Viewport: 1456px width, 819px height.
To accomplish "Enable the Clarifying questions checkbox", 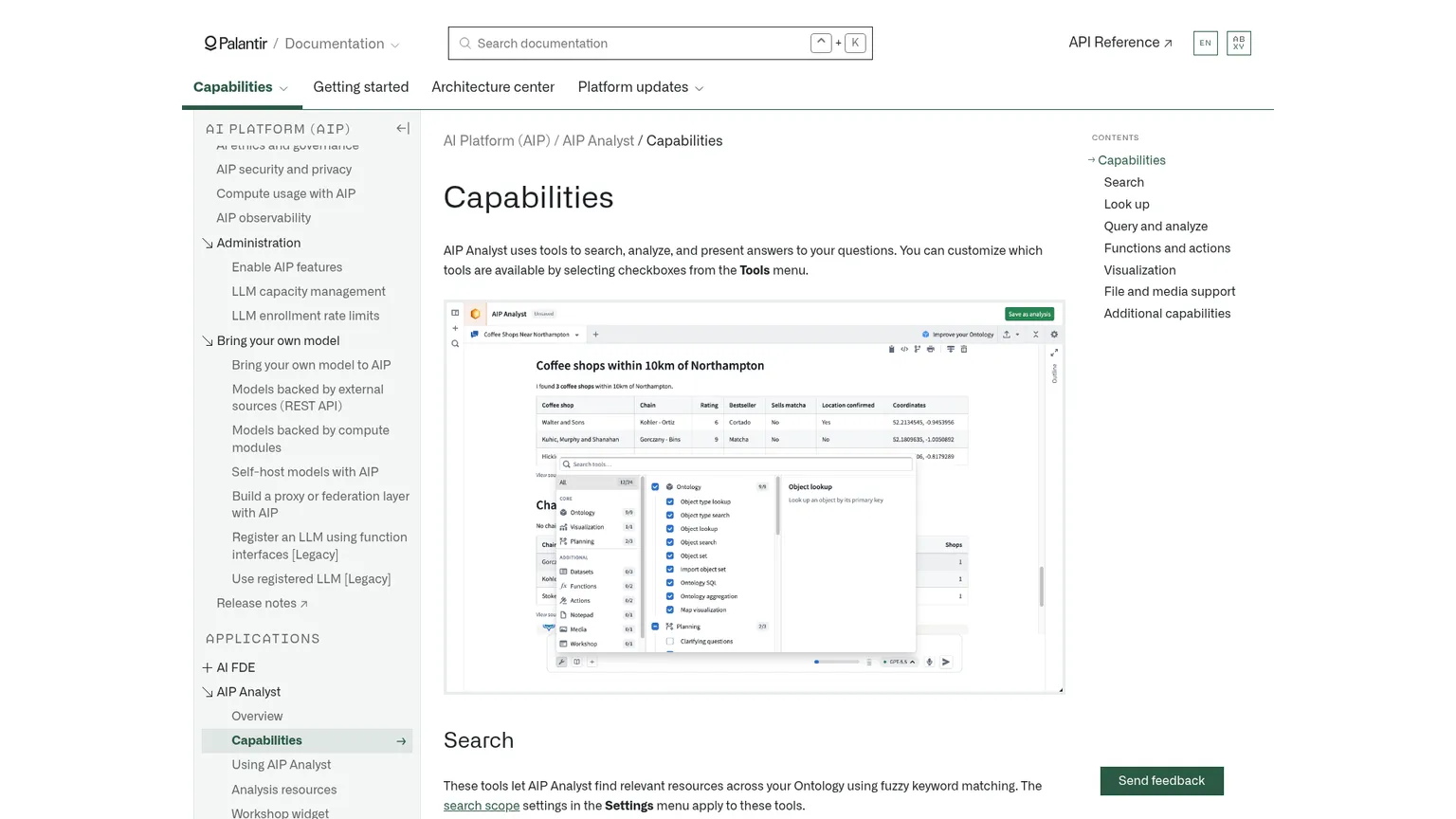I will click(x=670, y=642).
